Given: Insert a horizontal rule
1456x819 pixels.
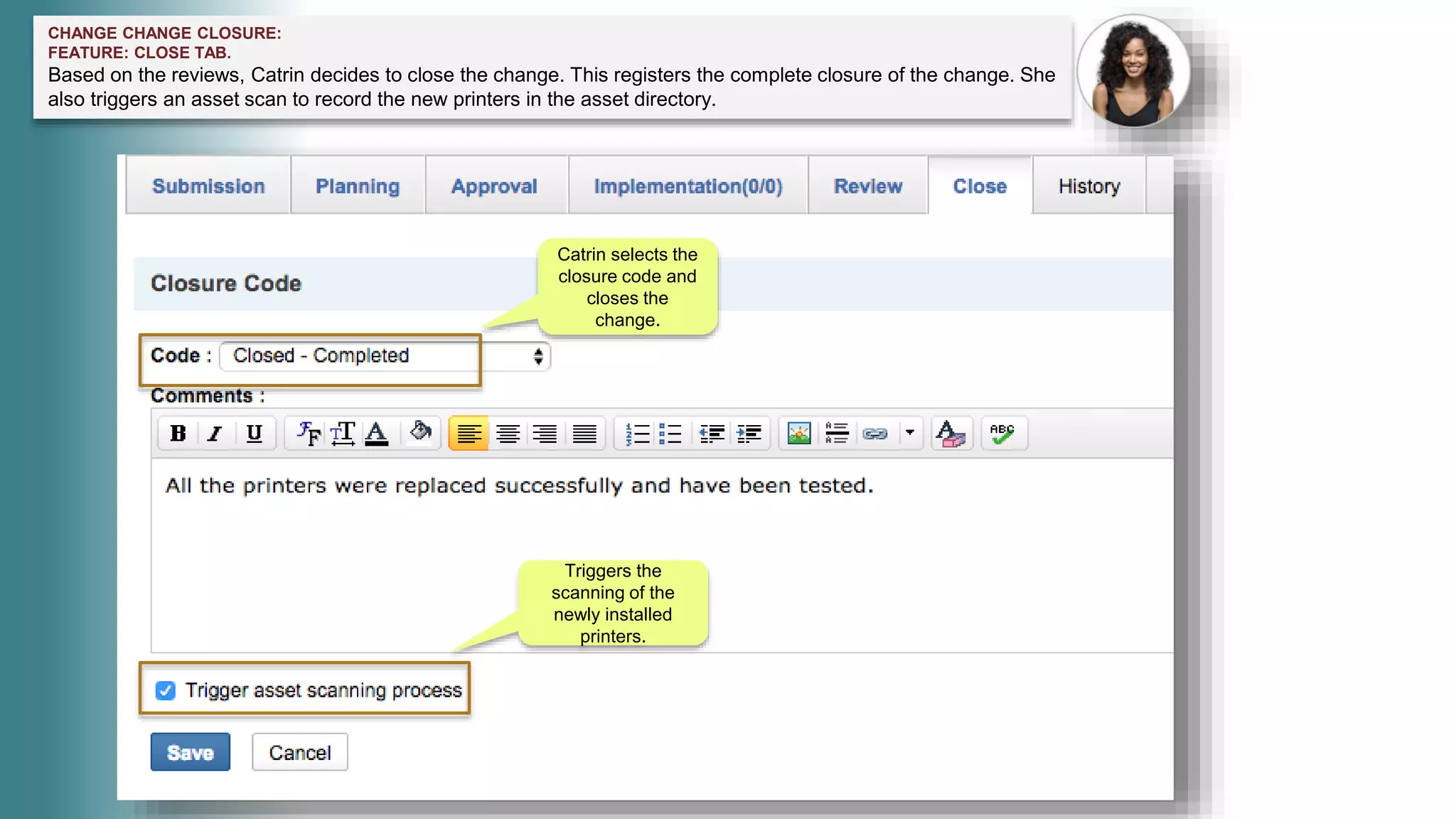Looking at the screenshot, I should click(837, 433).
